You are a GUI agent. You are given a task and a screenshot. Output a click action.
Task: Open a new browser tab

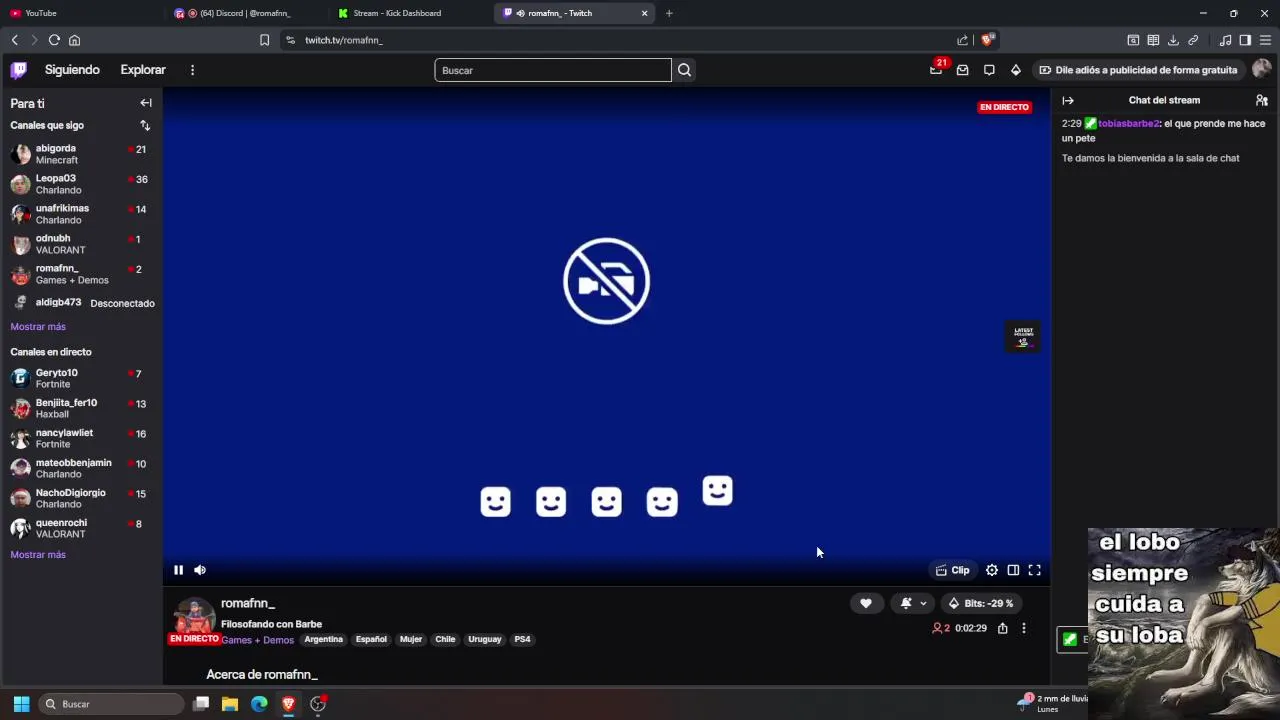(x=669, y=13)
